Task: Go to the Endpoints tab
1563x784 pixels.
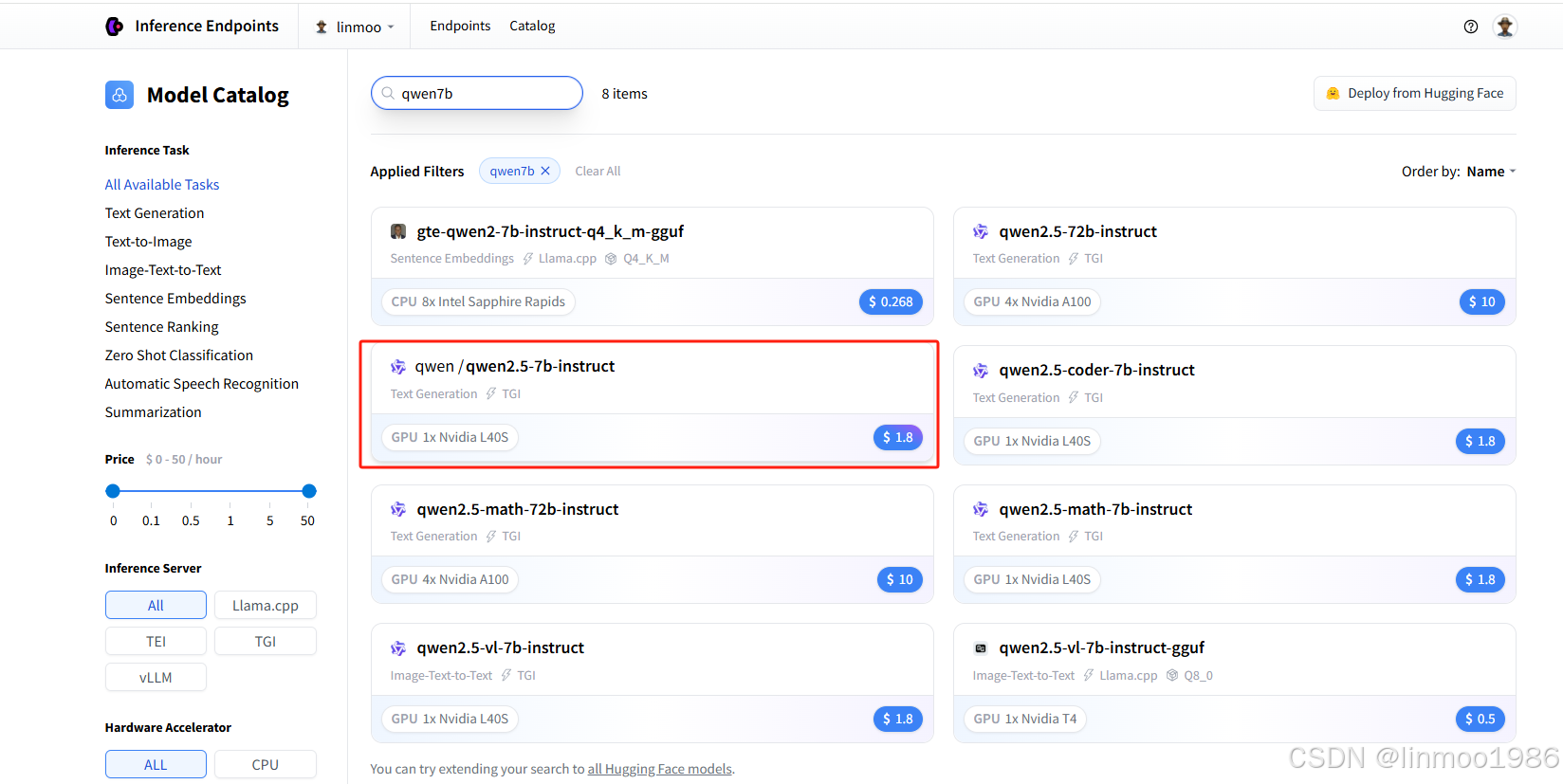Action: [460, 26]
